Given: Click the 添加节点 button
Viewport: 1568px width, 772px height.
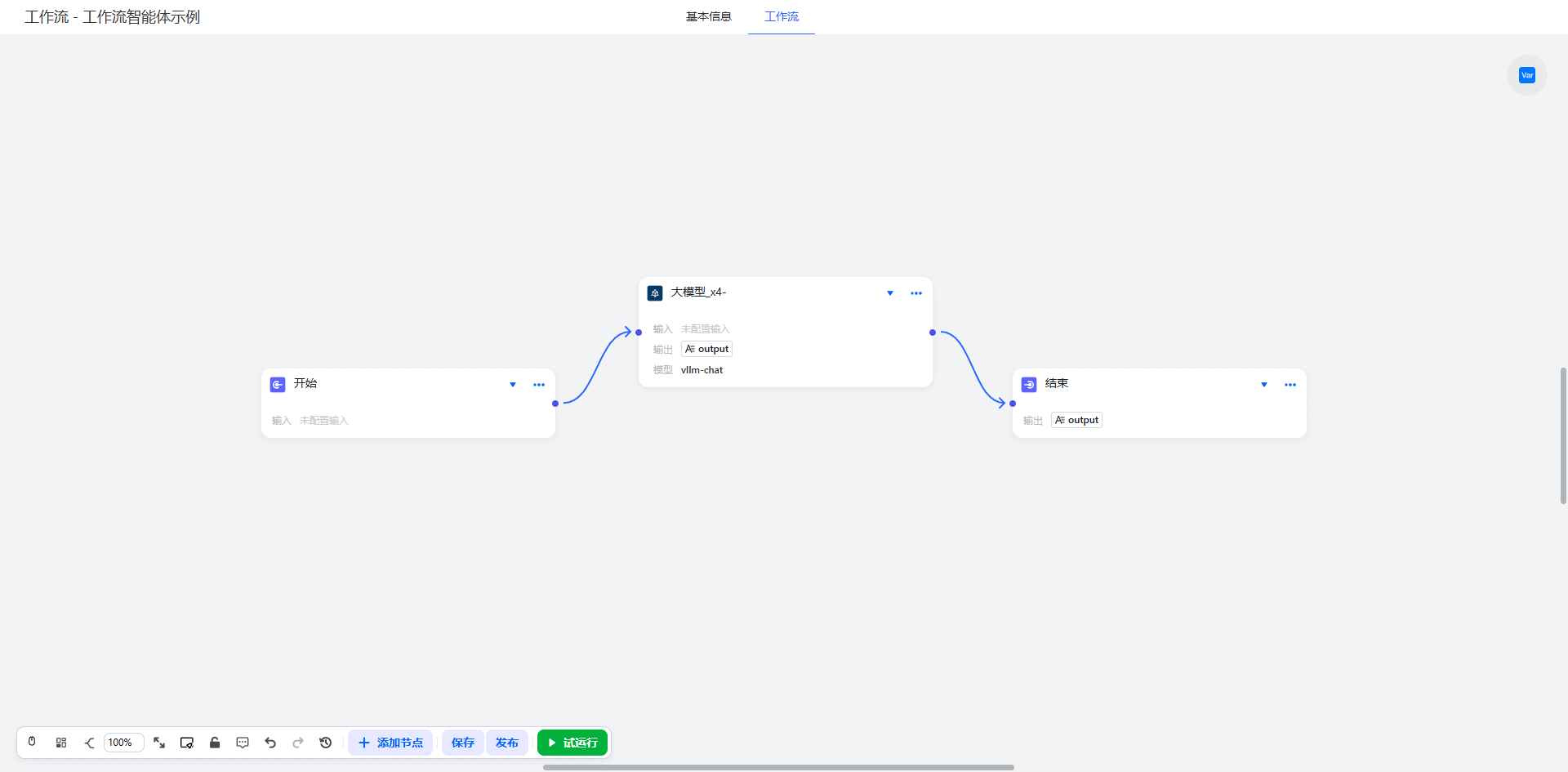Looking at the screenshot, I should 390,743.
